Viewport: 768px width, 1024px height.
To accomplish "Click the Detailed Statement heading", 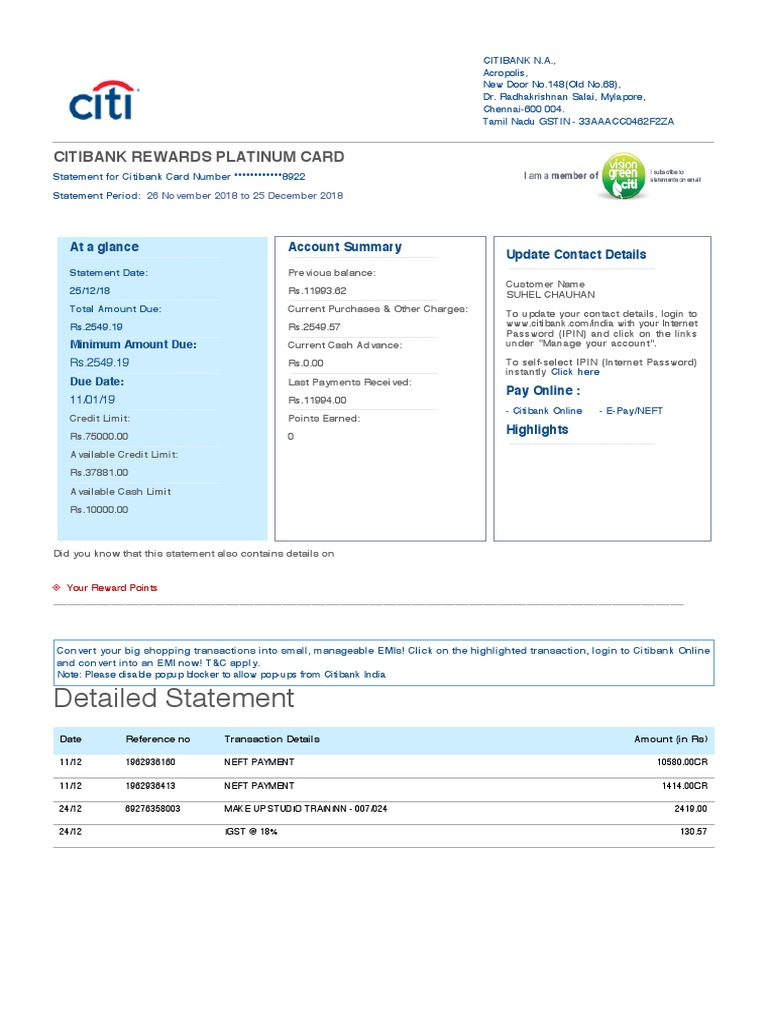I will [174, 698].
